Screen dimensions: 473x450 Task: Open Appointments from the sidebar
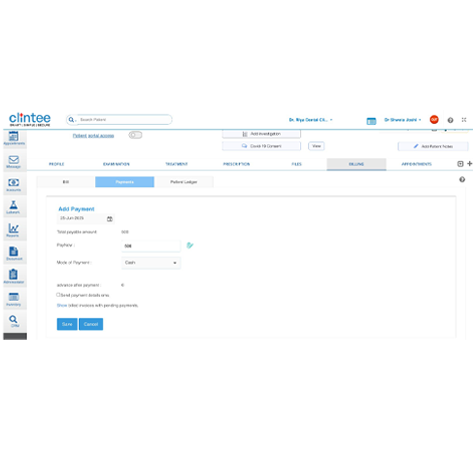[14, 138]
